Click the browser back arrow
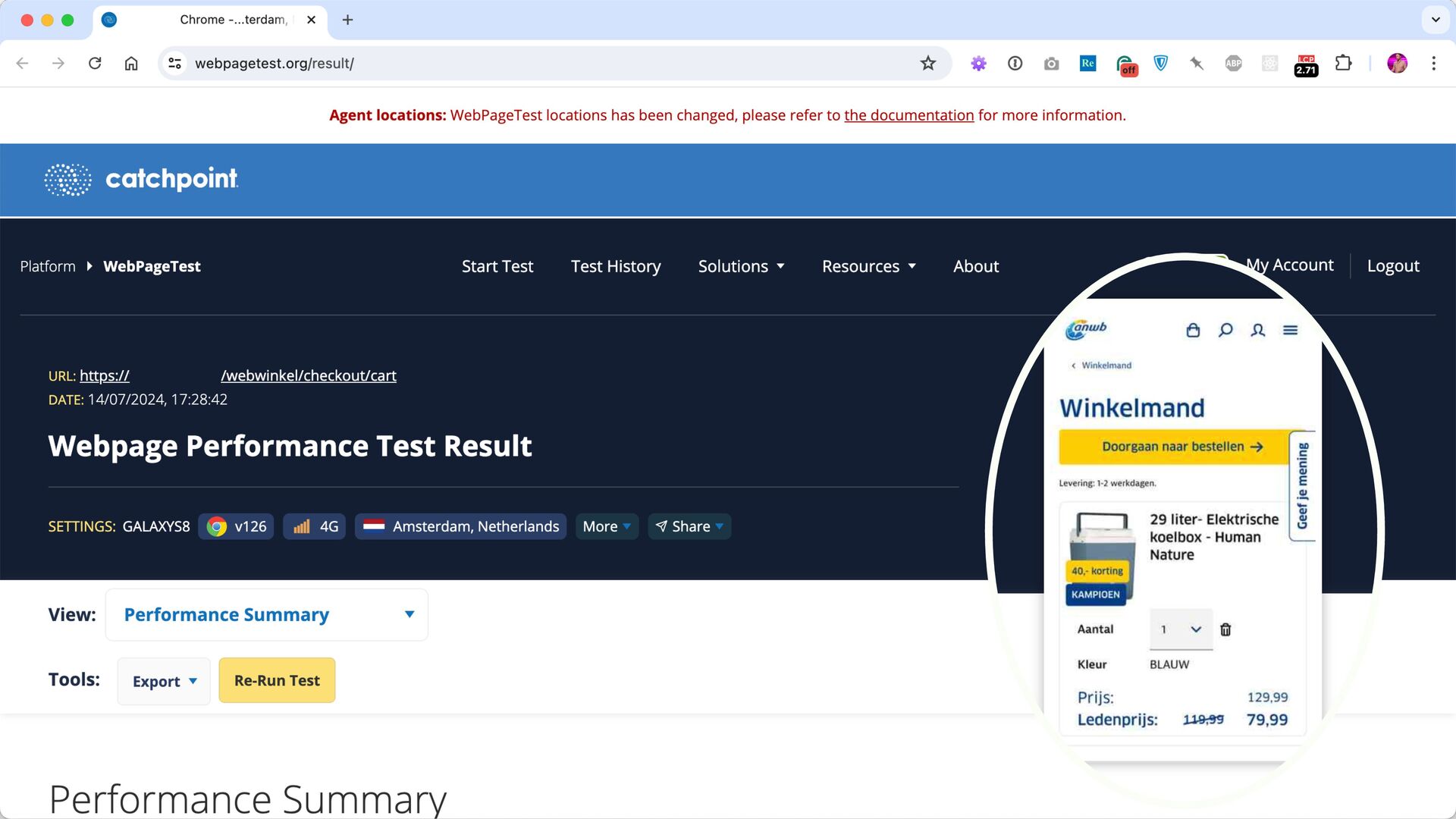 coord(22,63)
